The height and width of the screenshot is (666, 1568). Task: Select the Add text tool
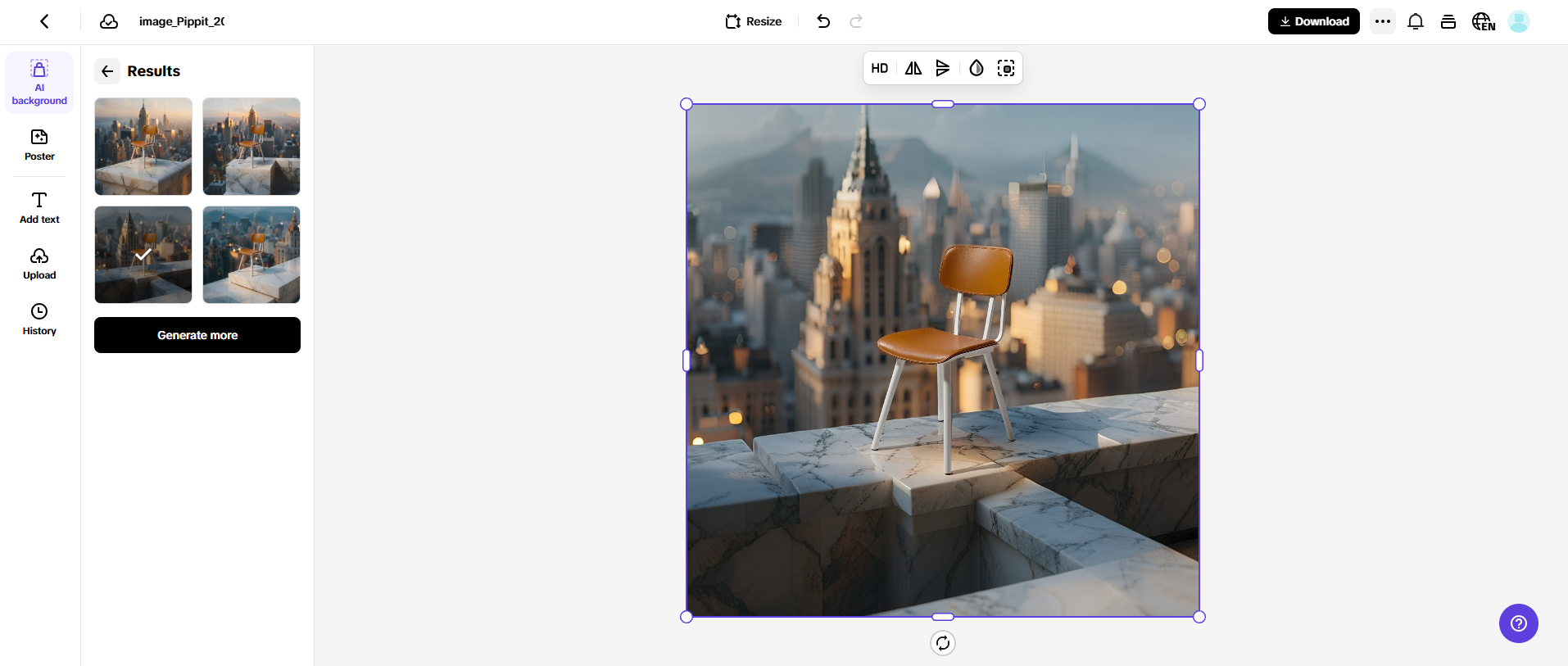tap(39, 207)
